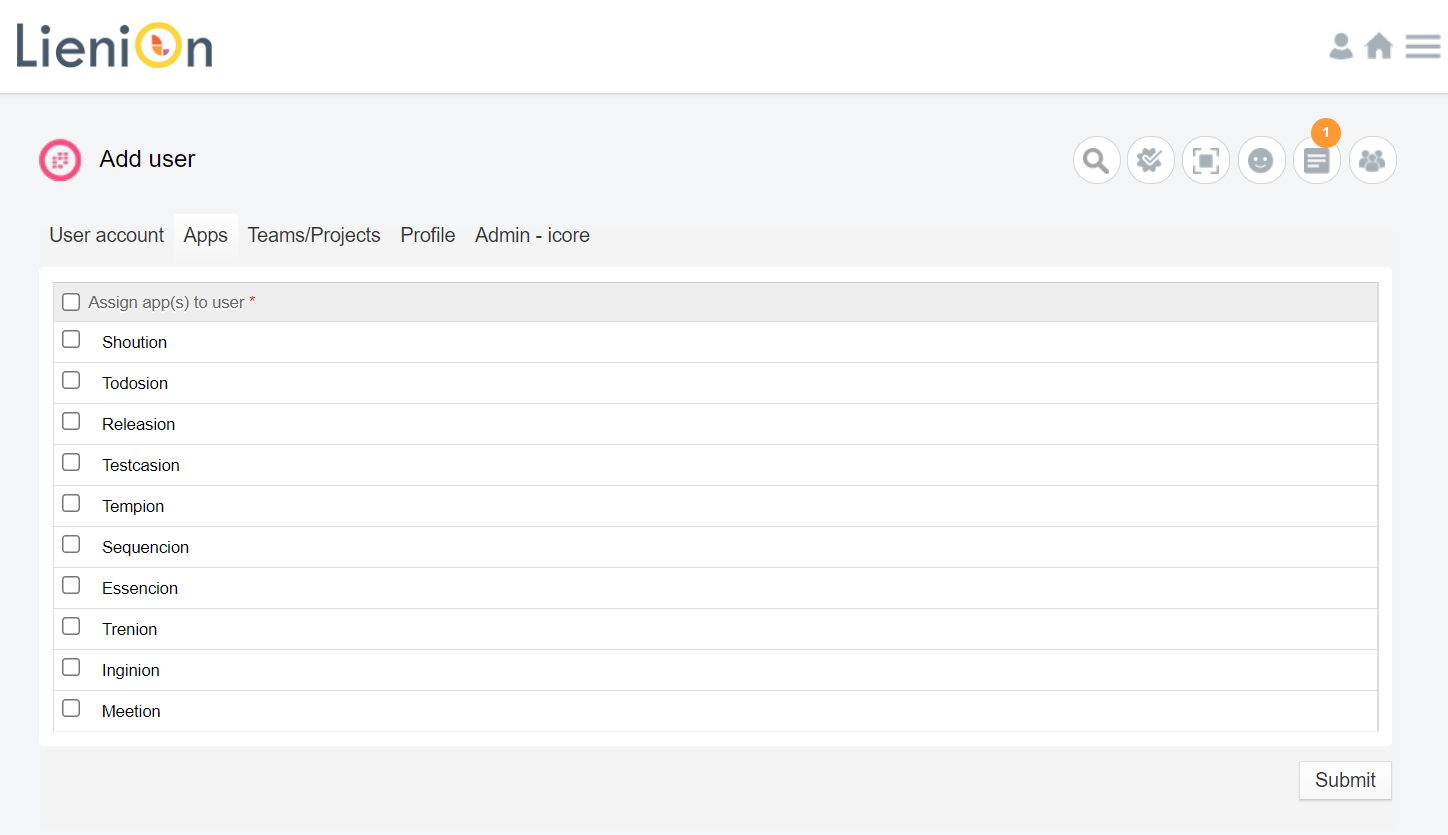1448x835 pixels.
Task: Click the pink Add user app icon
Action: click(60, 160)
